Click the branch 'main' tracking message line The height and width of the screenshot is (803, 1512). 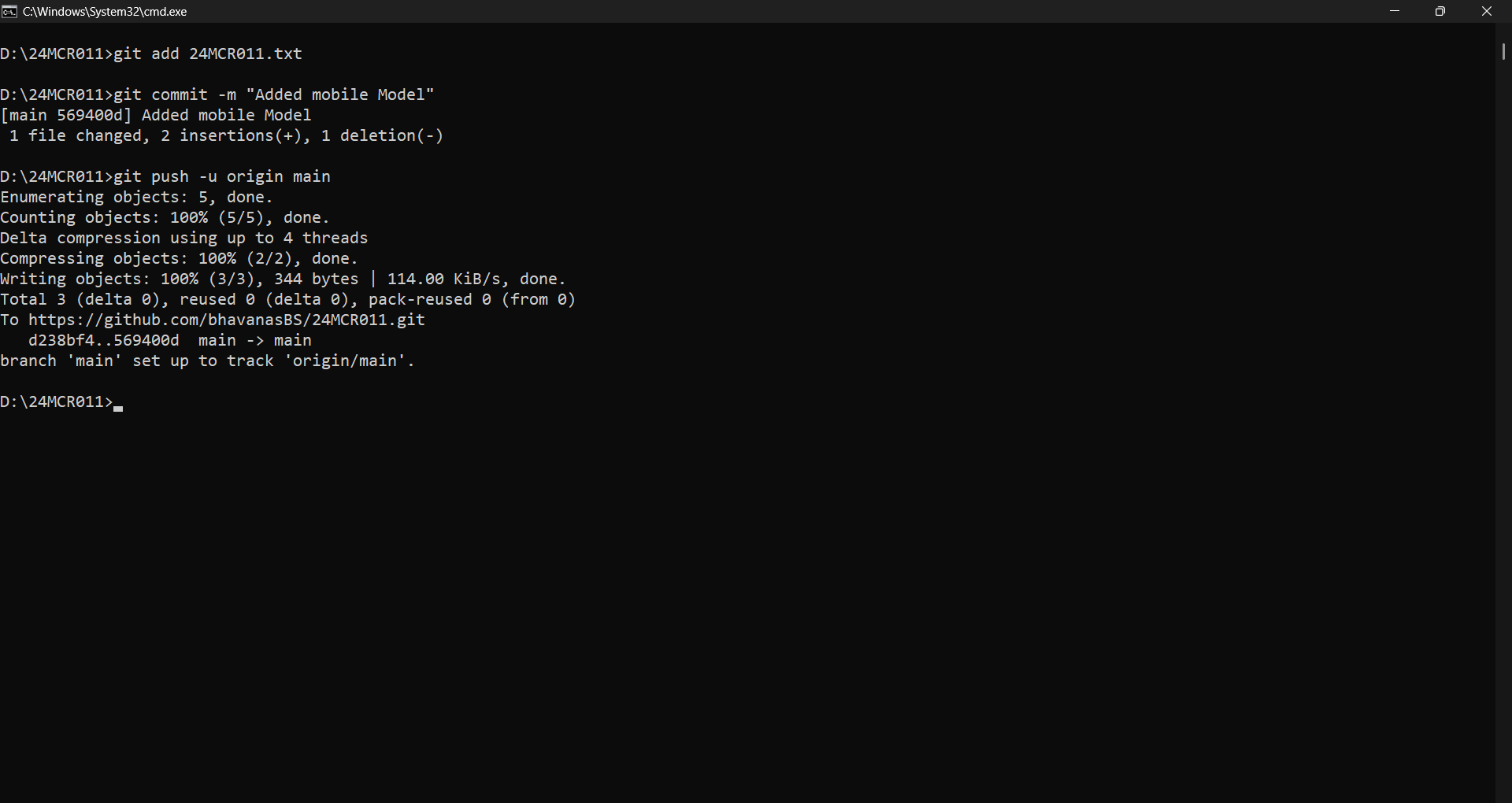(208, 361)
